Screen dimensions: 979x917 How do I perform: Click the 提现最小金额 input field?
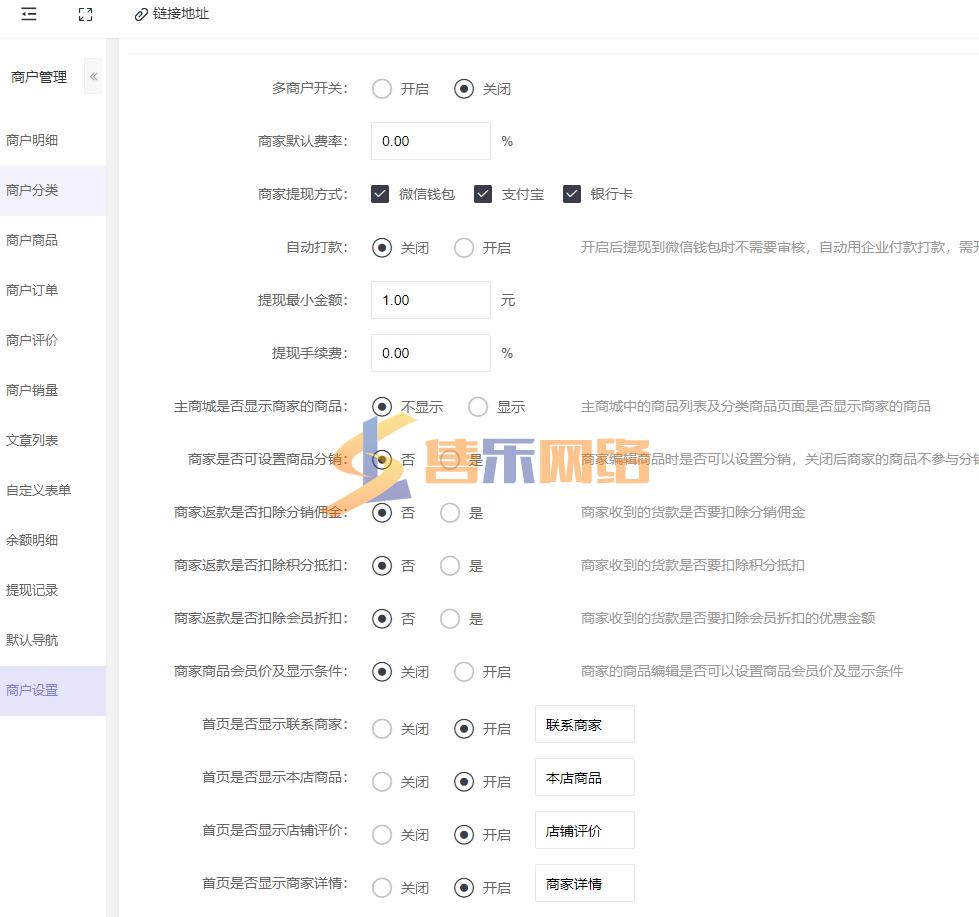click(x=430, y=300)
